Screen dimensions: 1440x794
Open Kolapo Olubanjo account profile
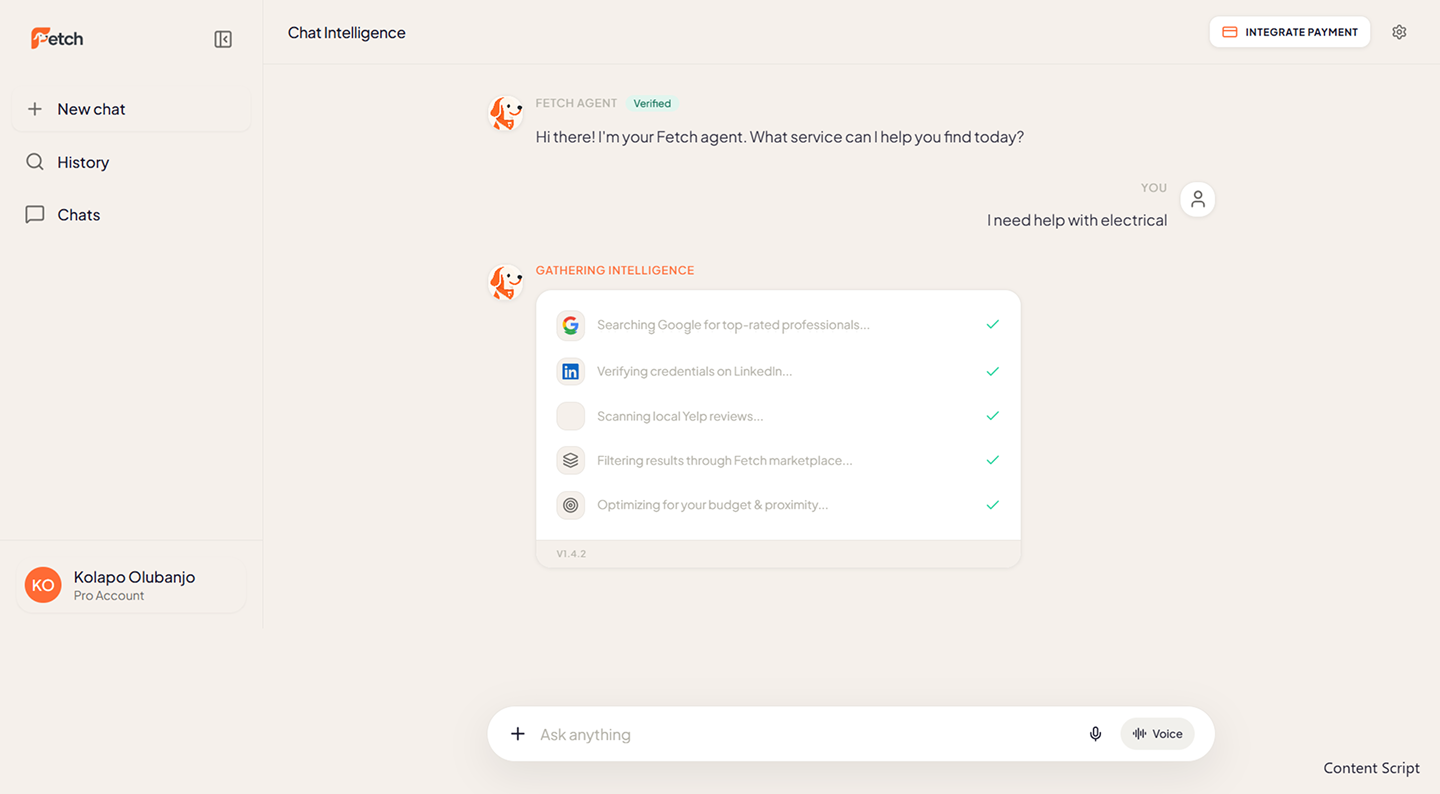coord(131,586)
